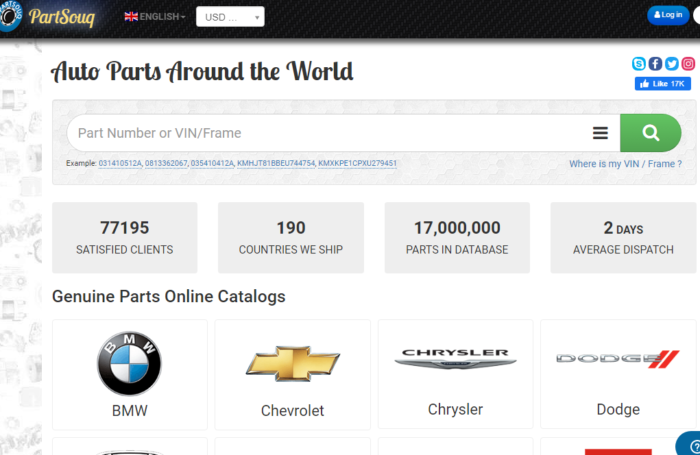Click the 190 Countries We Ship tile
This screenshot has height=455, width=700.
pyautogui.click(x=291, y=238)
